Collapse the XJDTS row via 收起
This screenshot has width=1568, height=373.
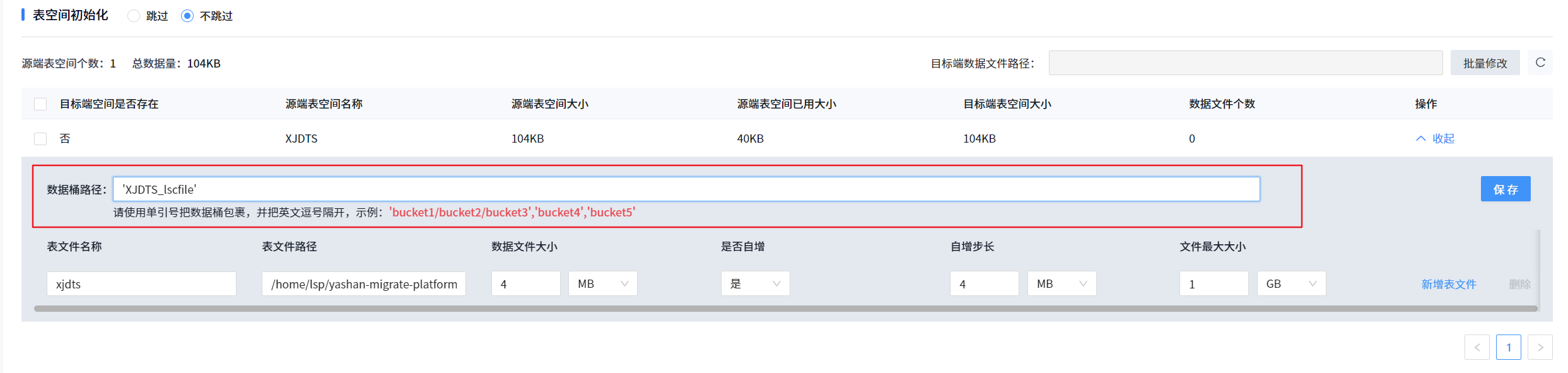click(1436, 138)
